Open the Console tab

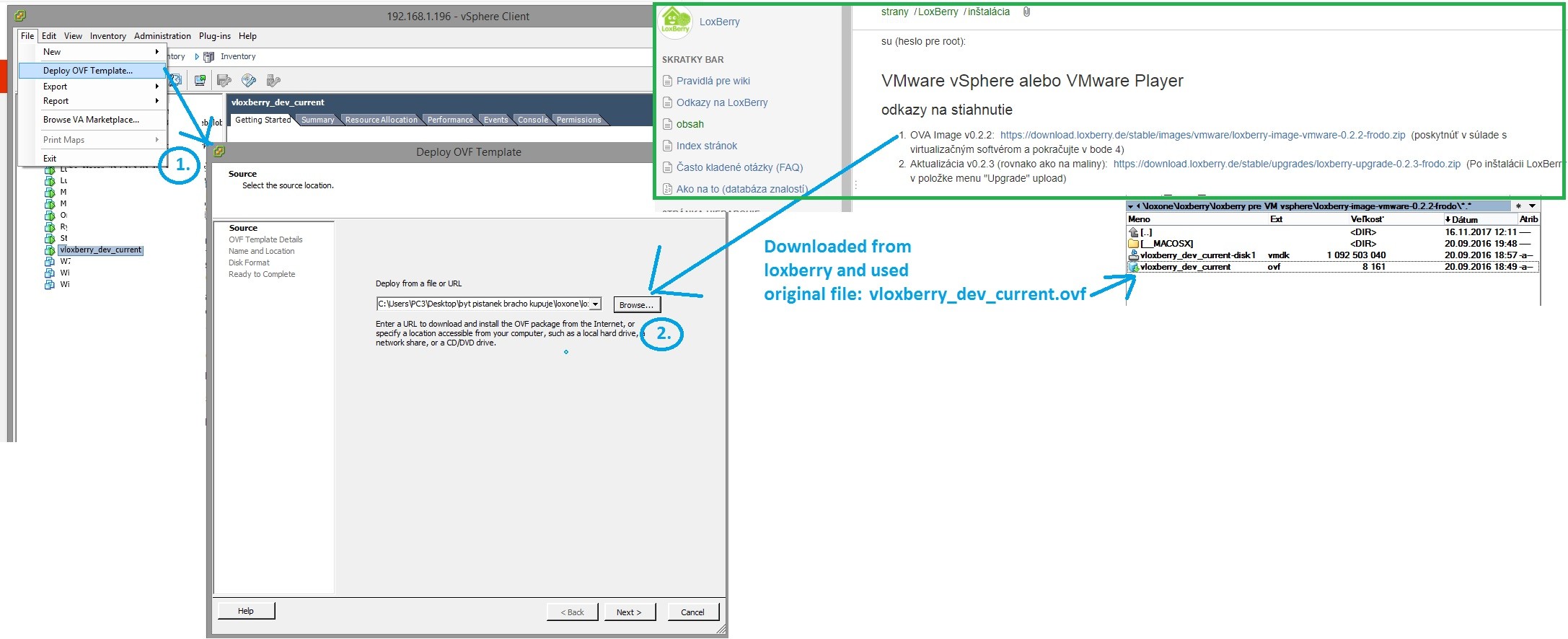pos(533,120)
